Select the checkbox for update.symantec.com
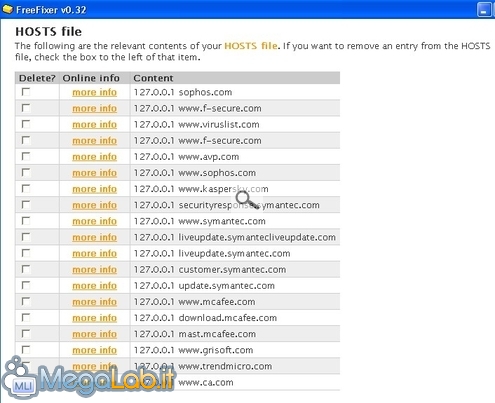The height and width of the screenshot is (403, 495). (26, 285)
